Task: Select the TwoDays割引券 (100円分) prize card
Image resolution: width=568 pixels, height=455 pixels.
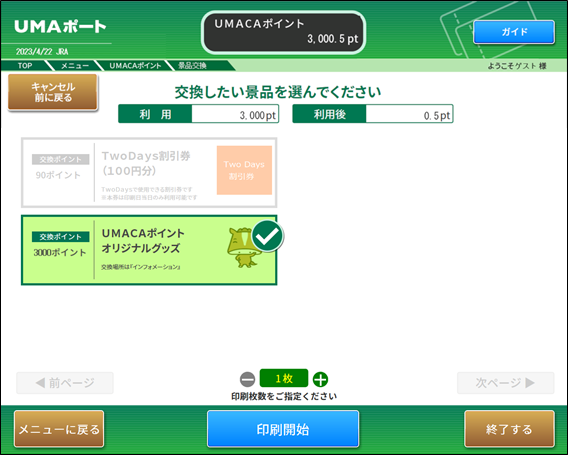Action: [149, 172]
